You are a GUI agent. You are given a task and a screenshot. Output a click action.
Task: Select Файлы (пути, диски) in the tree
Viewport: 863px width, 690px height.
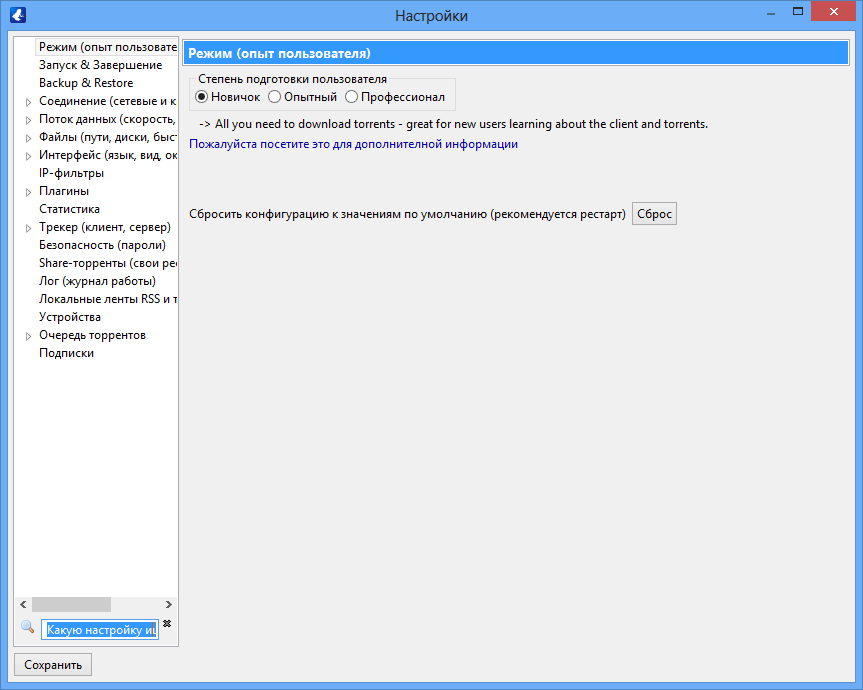[x=107, y=137]
